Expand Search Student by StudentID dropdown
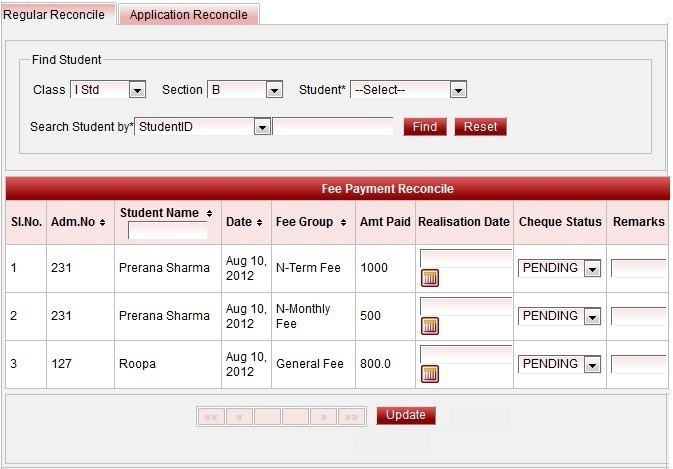673x469 pixels. [261, 127]
